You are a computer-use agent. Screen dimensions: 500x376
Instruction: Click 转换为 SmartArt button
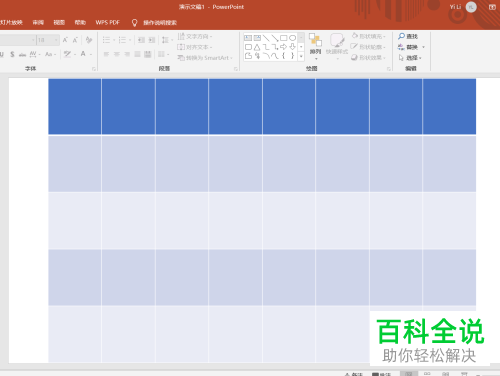click(x=205, y=58)
